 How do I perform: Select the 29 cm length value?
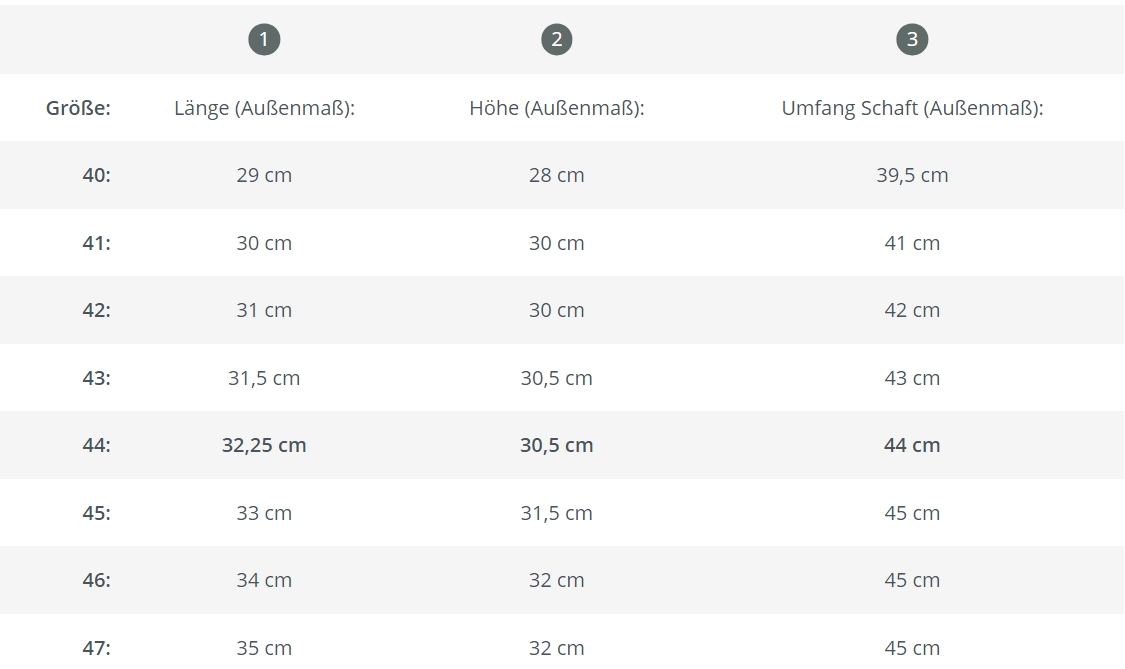click(x=264, y=175)
